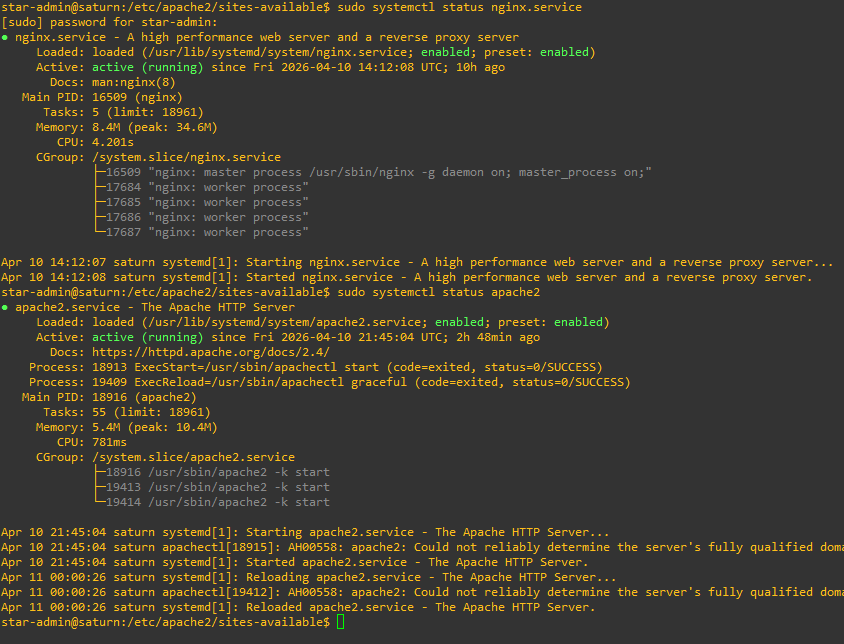Screen dimensions: 844x644
Task: Click apache2 start time '2026-04-10 21:45:04 UTC'
Action: pos(363,337)
